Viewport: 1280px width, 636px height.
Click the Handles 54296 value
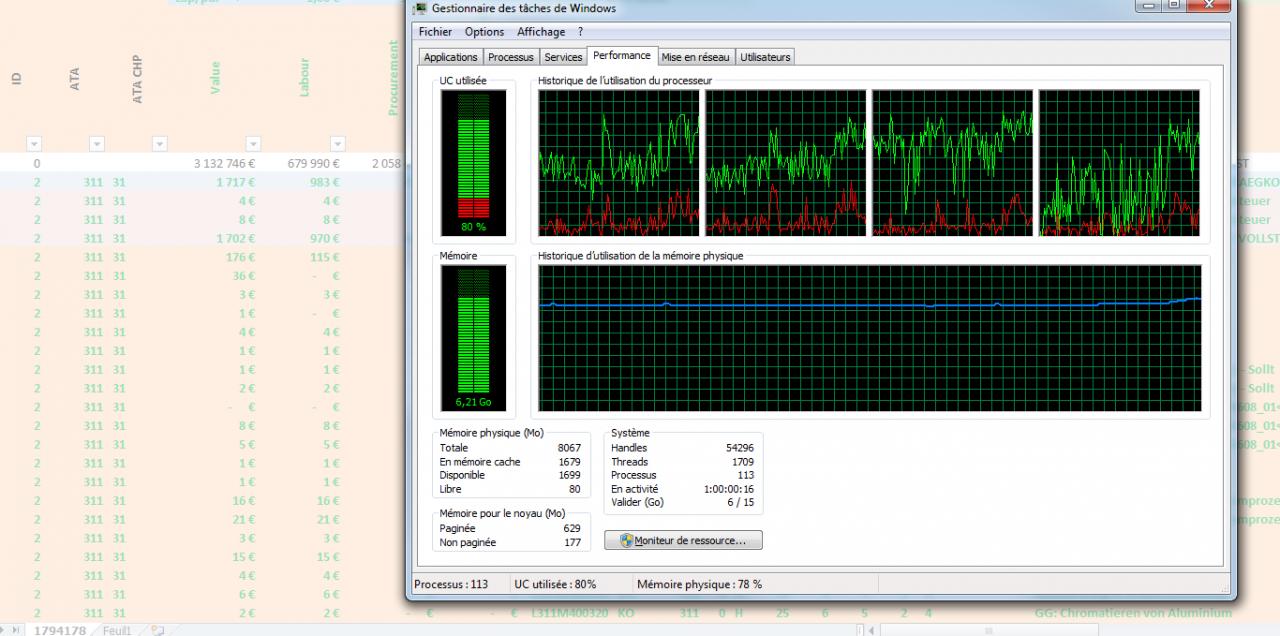coord(740,448)
